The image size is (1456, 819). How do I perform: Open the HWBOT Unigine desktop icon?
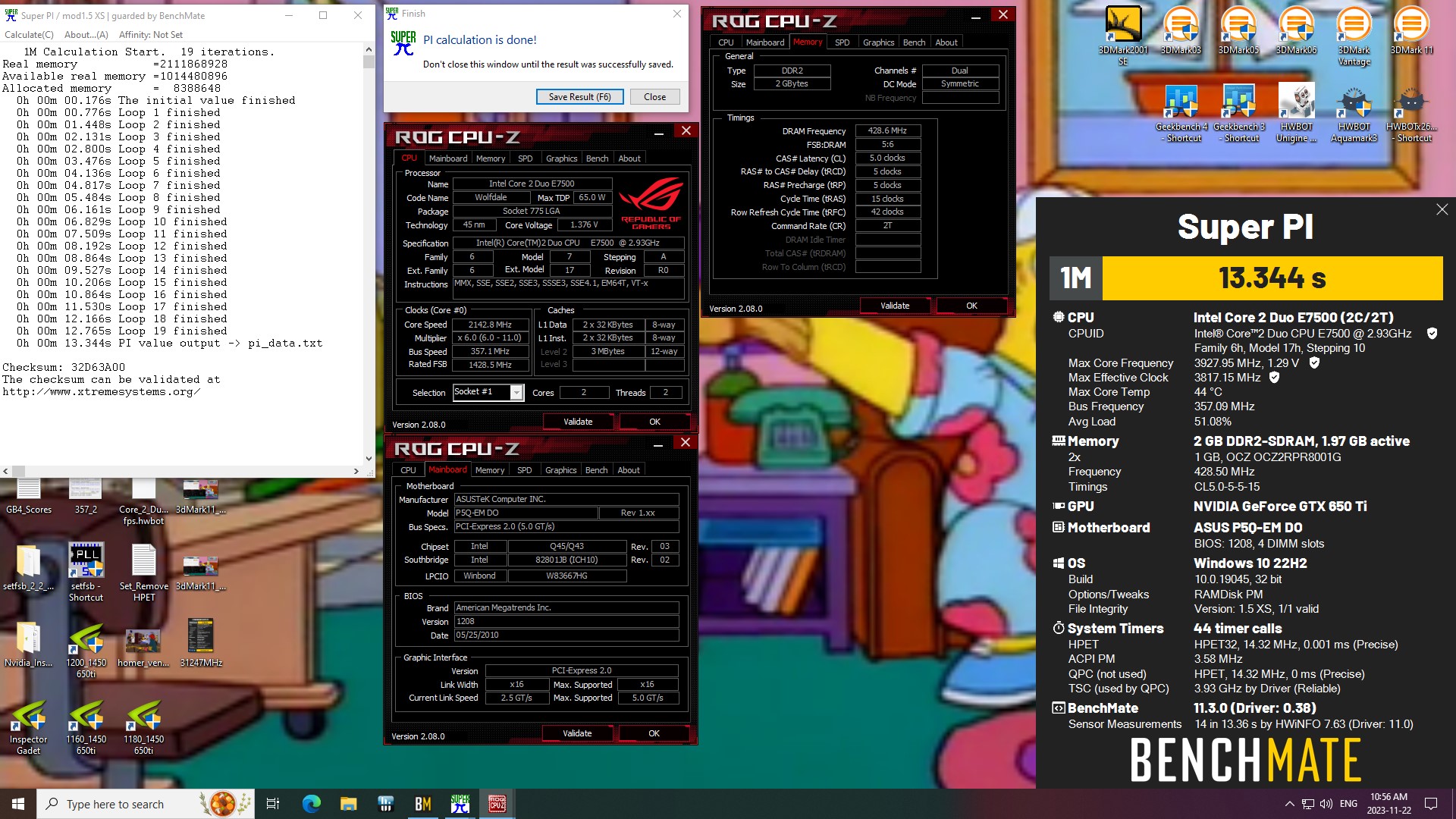click(1296, 113)
